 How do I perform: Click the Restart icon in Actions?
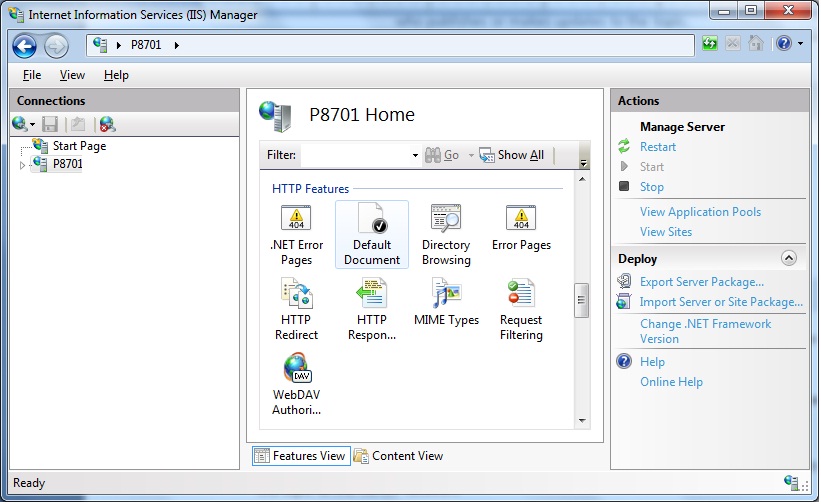(624, 147)
